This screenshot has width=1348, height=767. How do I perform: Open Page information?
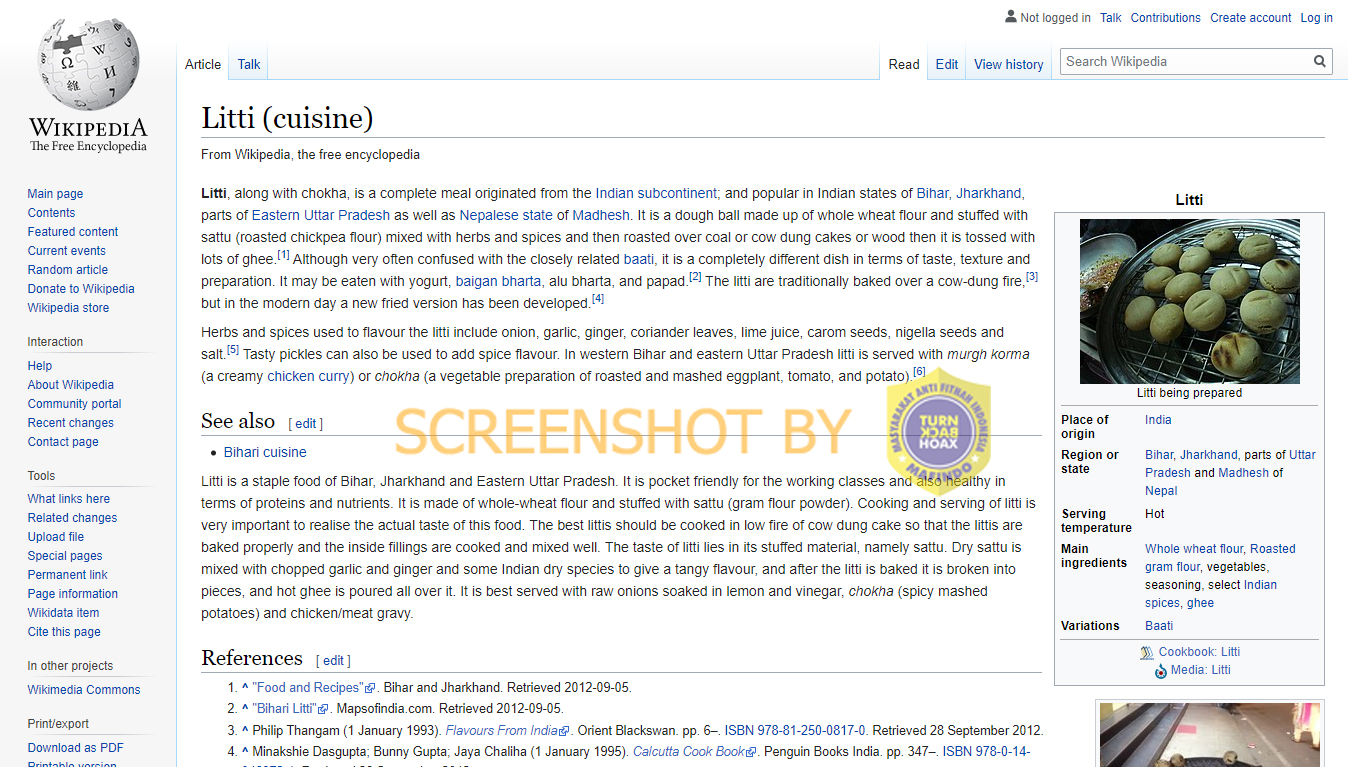click(x=73, y=594)
